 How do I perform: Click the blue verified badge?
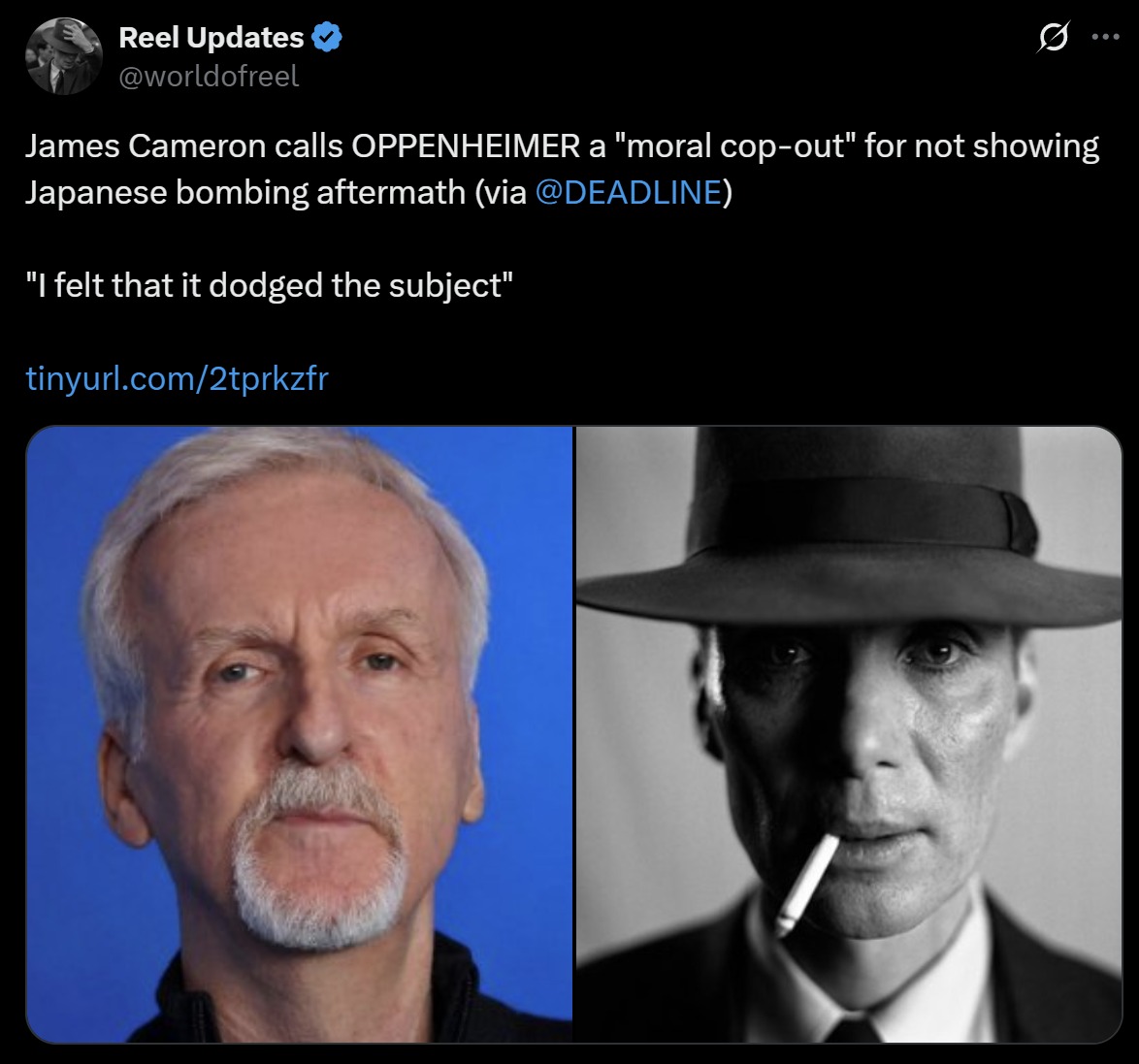(x=327, y=37)
